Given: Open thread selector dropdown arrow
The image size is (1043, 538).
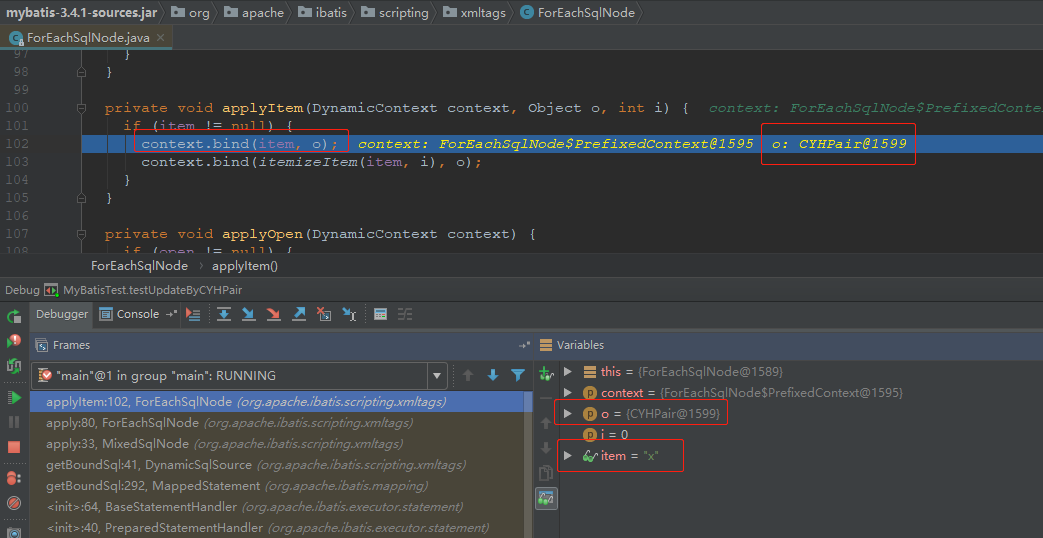Looking at the screenshot, I should click(x=436, y=376).
